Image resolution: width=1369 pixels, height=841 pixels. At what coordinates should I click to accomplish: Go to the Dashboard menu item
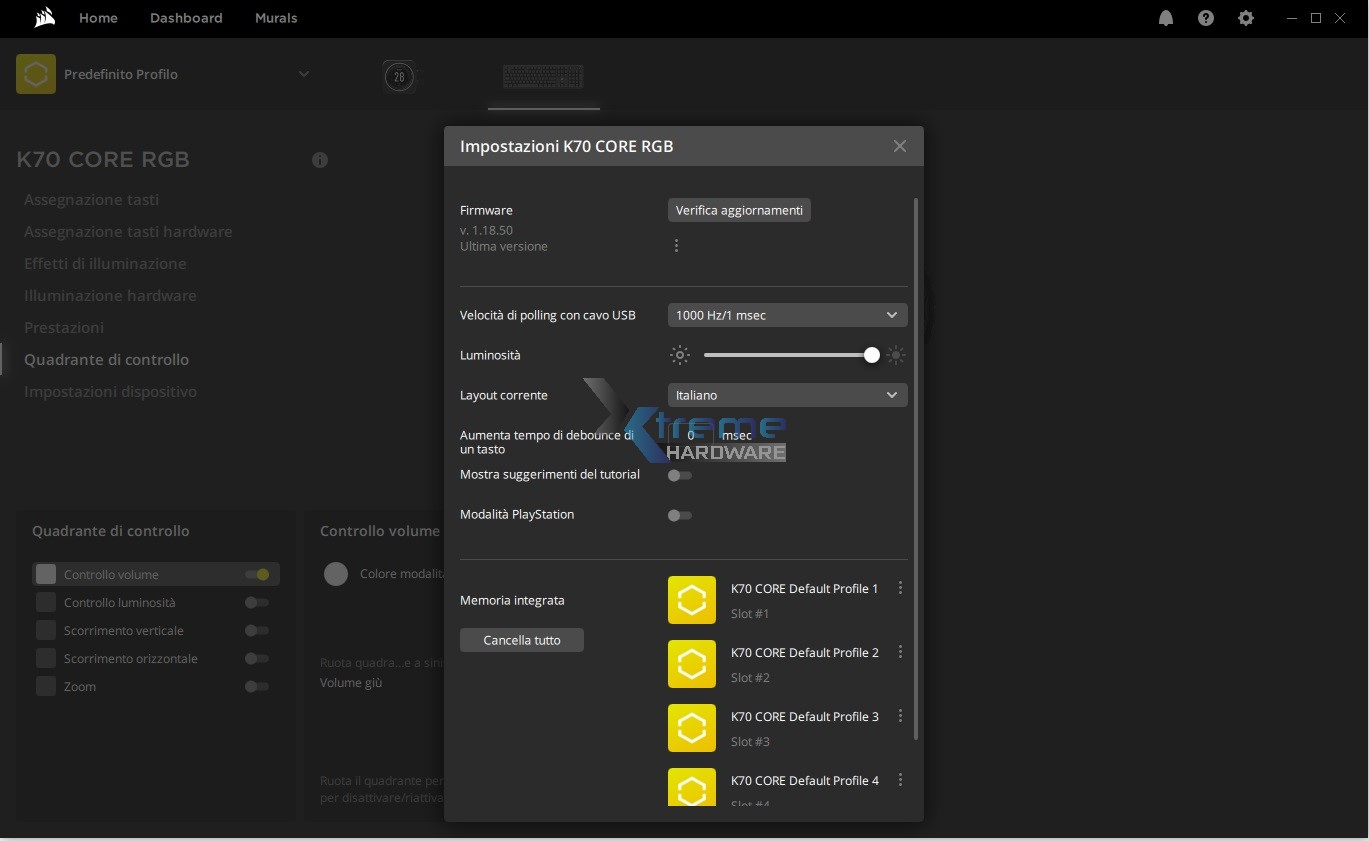click(186, 18)
